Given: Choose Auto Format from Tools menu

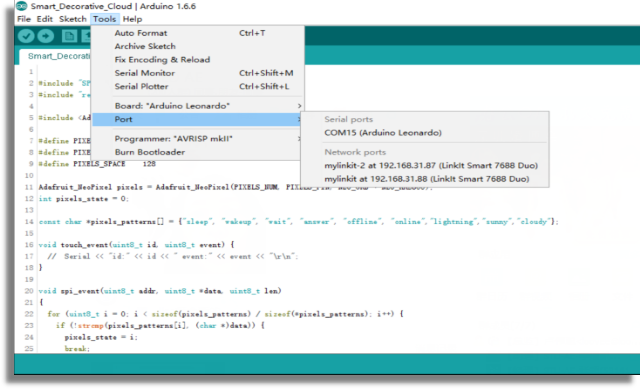Looking at the screenshot, I should click(198, 33).
